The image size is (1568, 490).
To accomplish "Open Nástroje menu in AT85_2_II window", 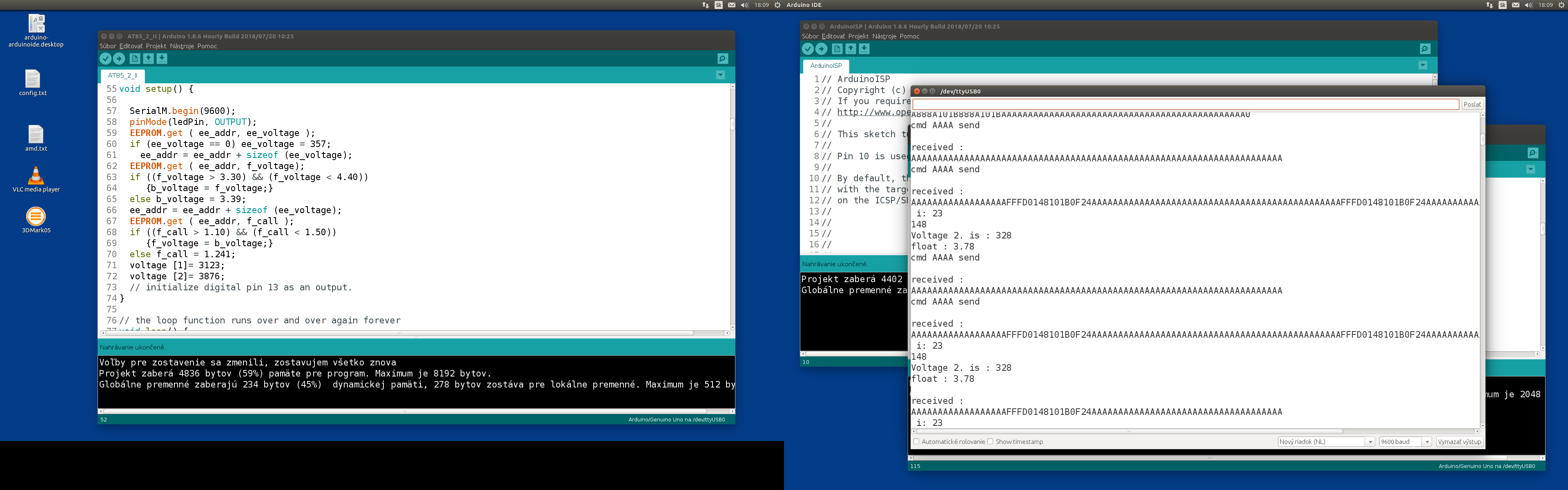I will tap(181, 46).
